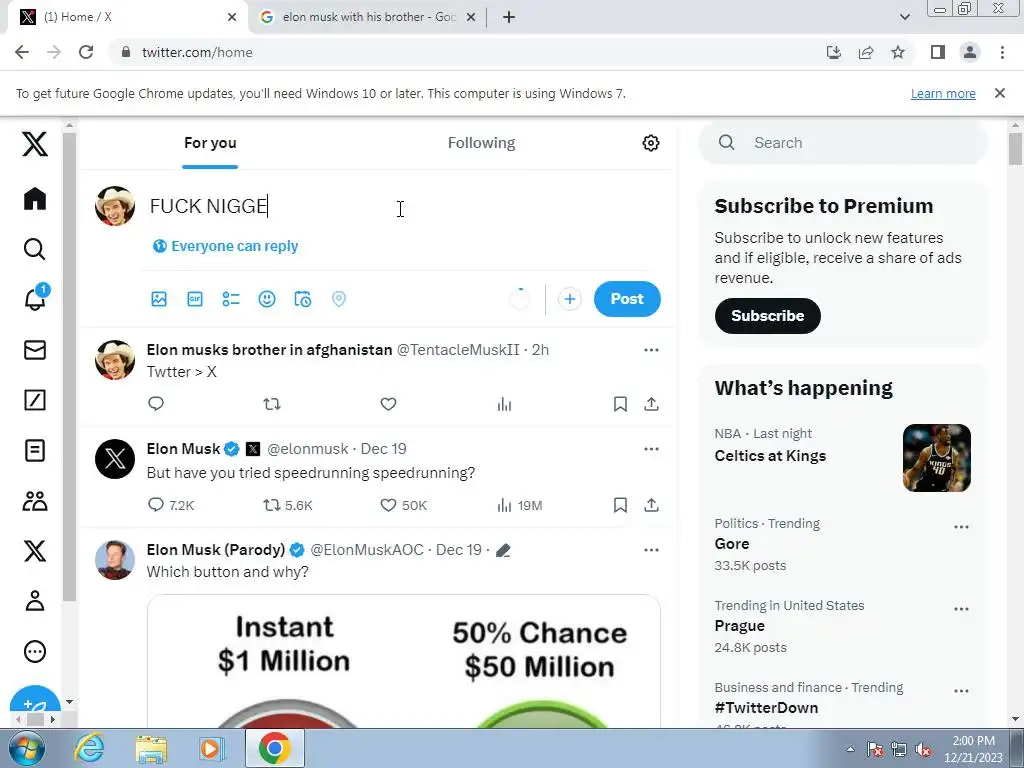Click Learn more link in update bar
The image size is (1024, 768).
[943, 93]
